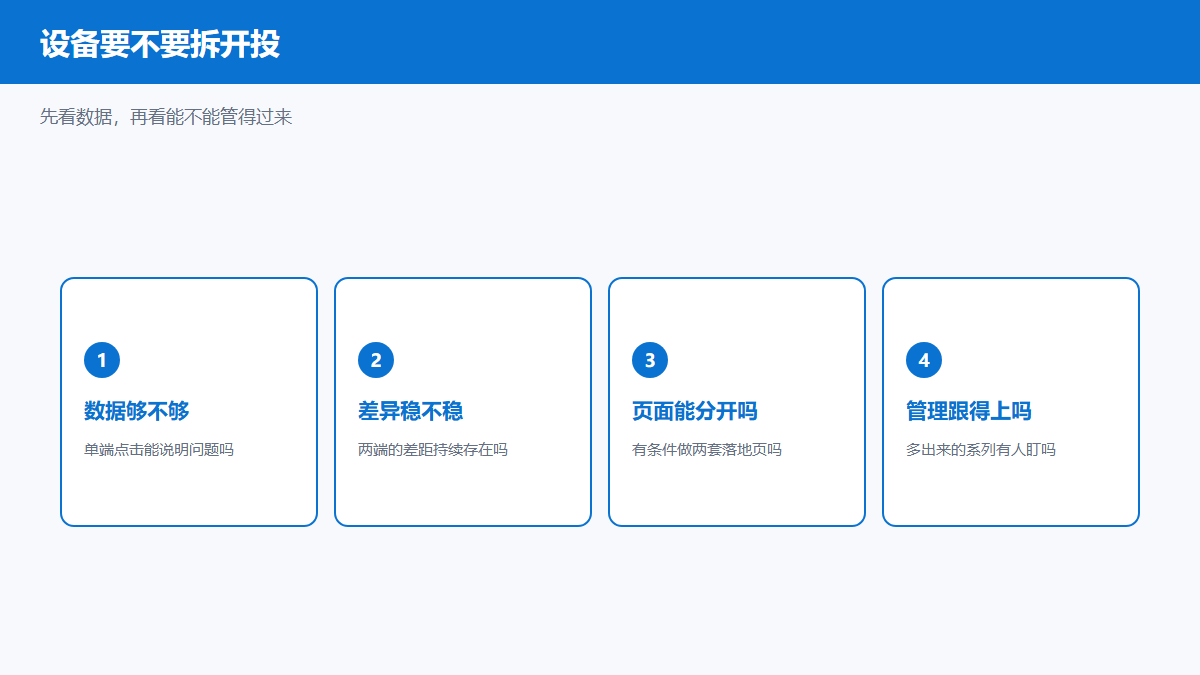1200x675 pixels.
Task: Click the slide title 设备要不要拆开投
Action: pos(160,44)
